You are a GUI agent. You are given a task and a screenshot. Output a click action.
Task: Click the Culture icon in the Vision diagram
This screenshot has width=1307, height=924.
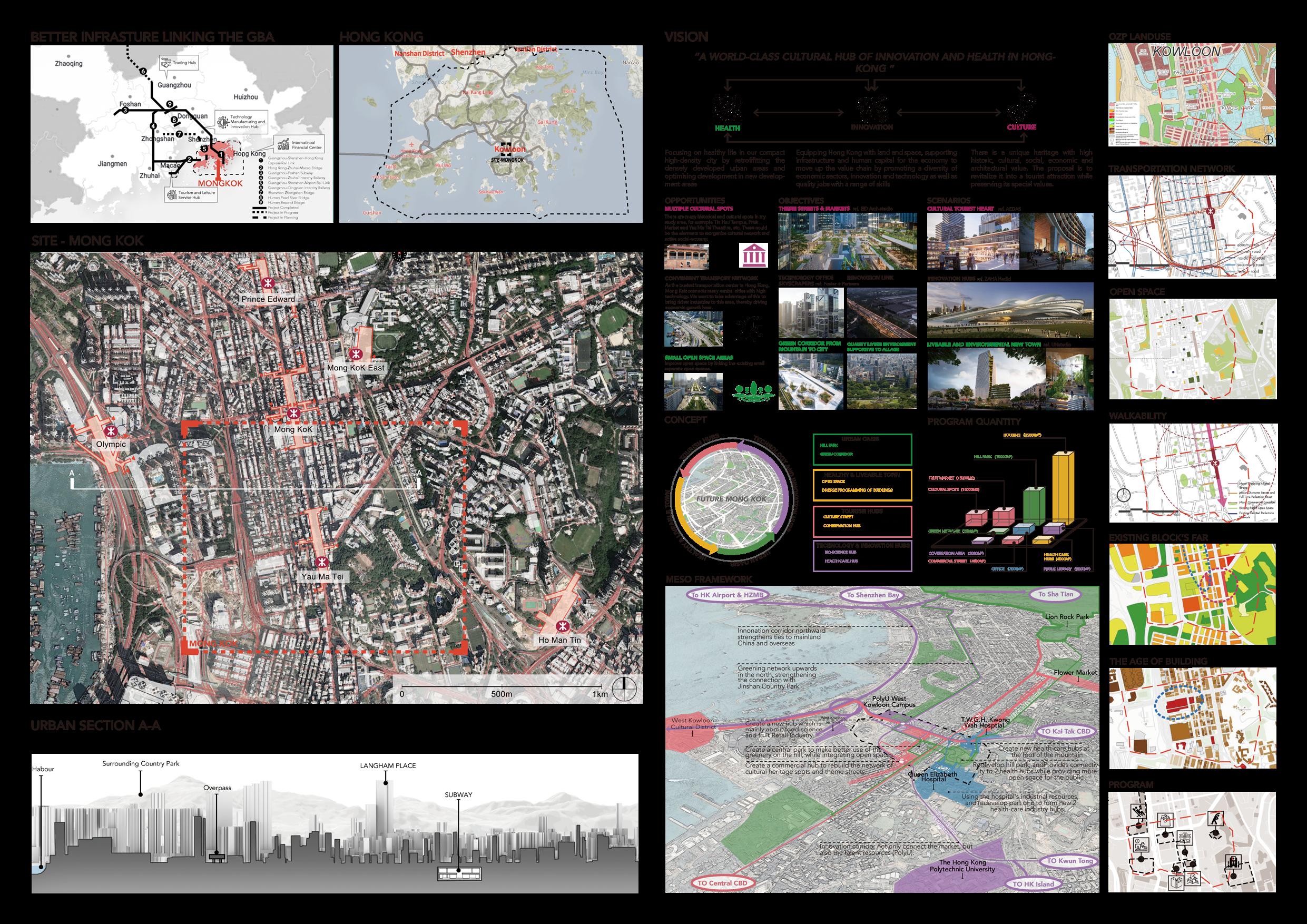click(1023, 108)
